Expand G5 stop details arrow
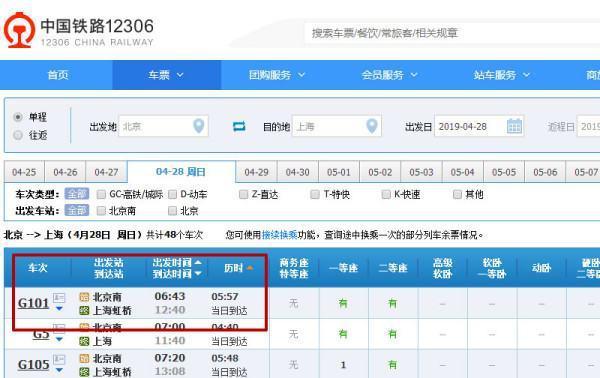Viewport: 600px width, 378px height. click(59, 339)
